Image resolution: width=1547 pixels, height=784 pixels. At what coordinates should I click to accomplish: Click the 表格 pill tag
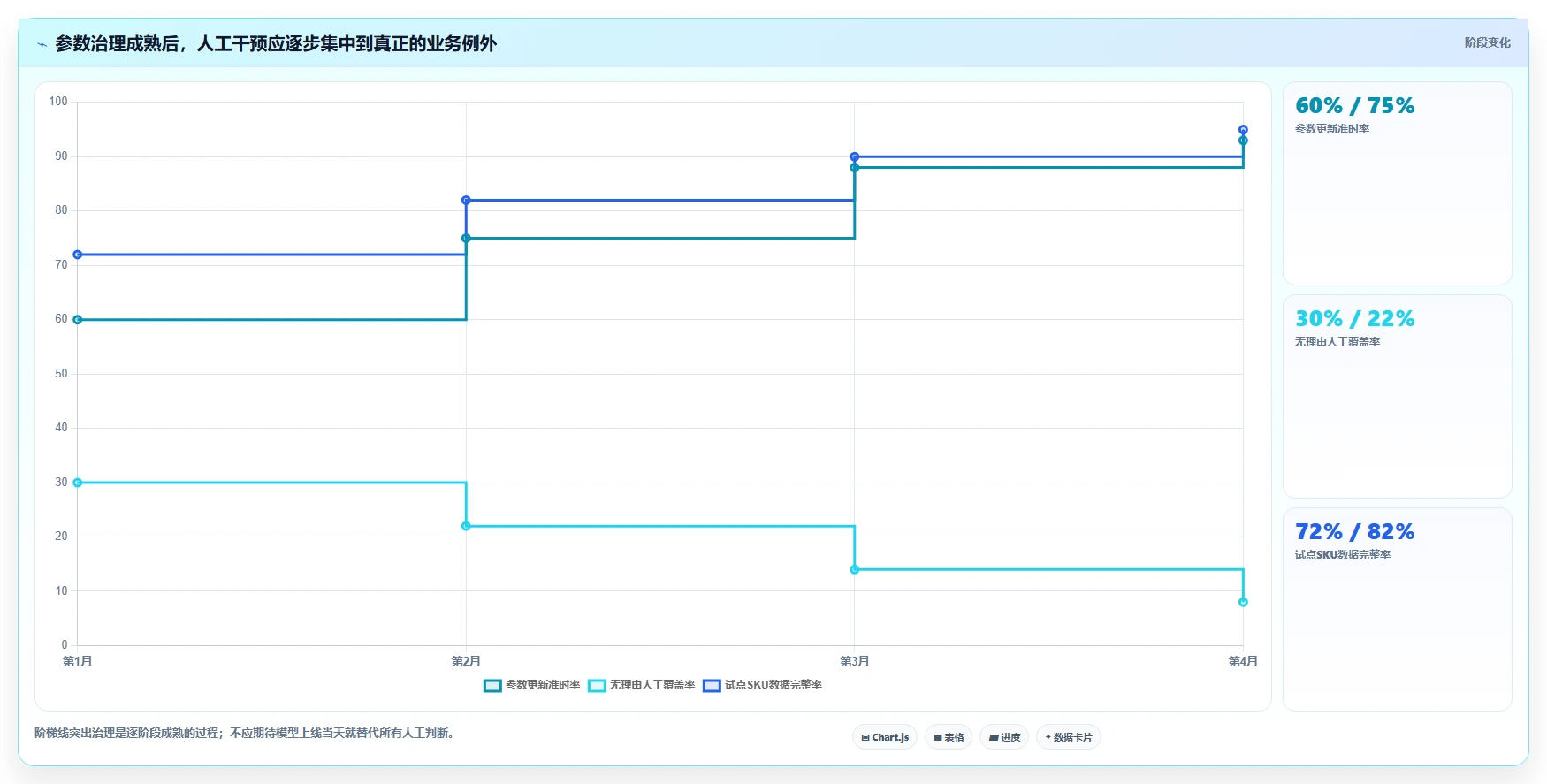tap(949, 737)
